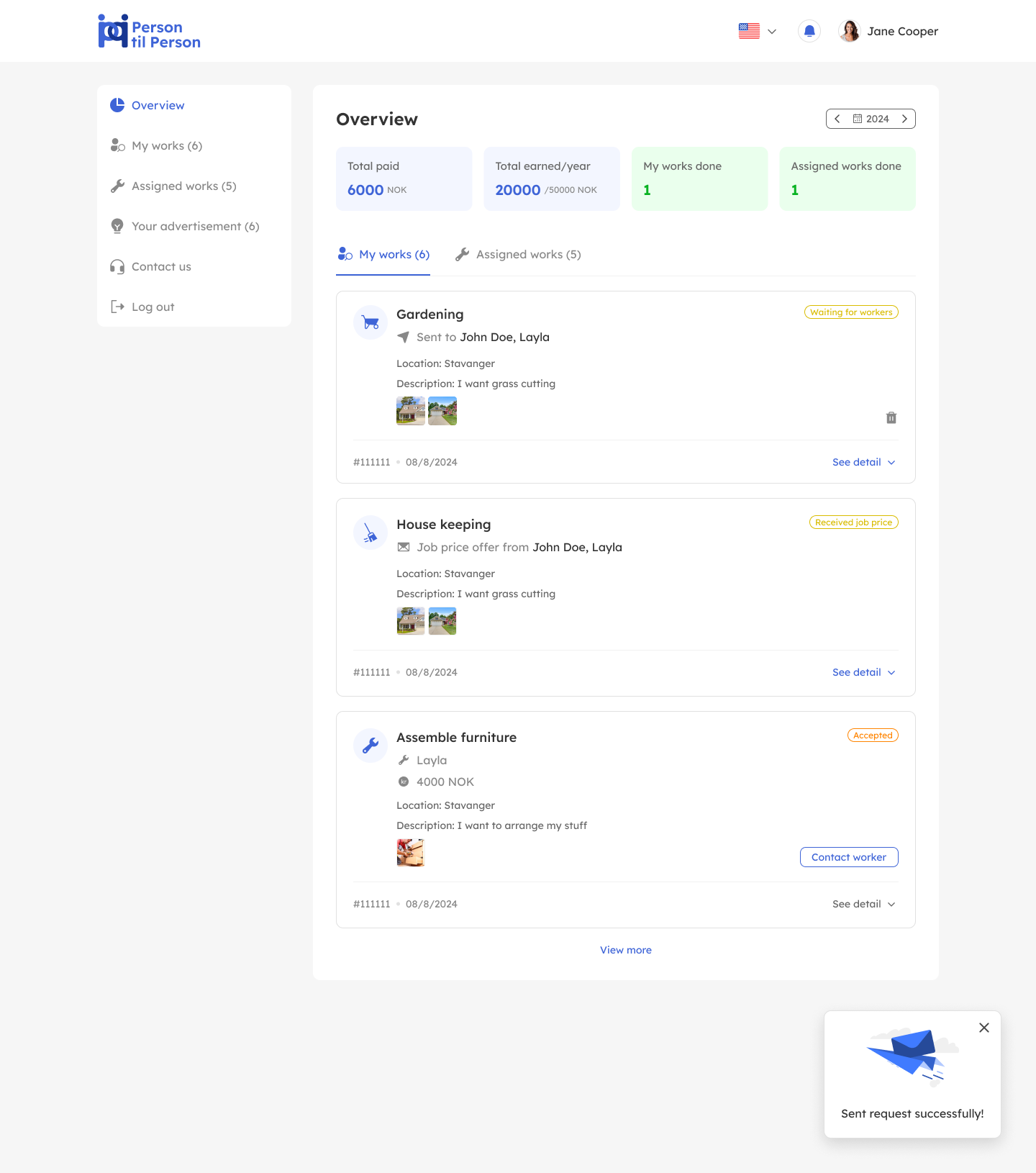Expand See detail for Gardening job
Viewport: 1036px width, 1173px height.
click(863, 462)
